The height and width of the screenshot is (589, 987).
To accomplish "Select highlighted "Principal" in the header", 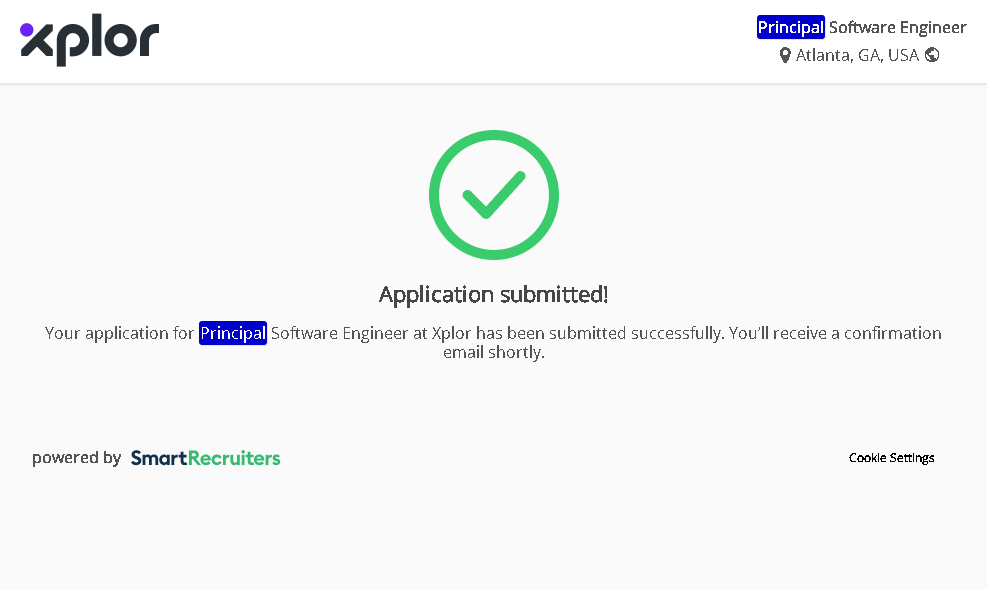I will point(790,28).
